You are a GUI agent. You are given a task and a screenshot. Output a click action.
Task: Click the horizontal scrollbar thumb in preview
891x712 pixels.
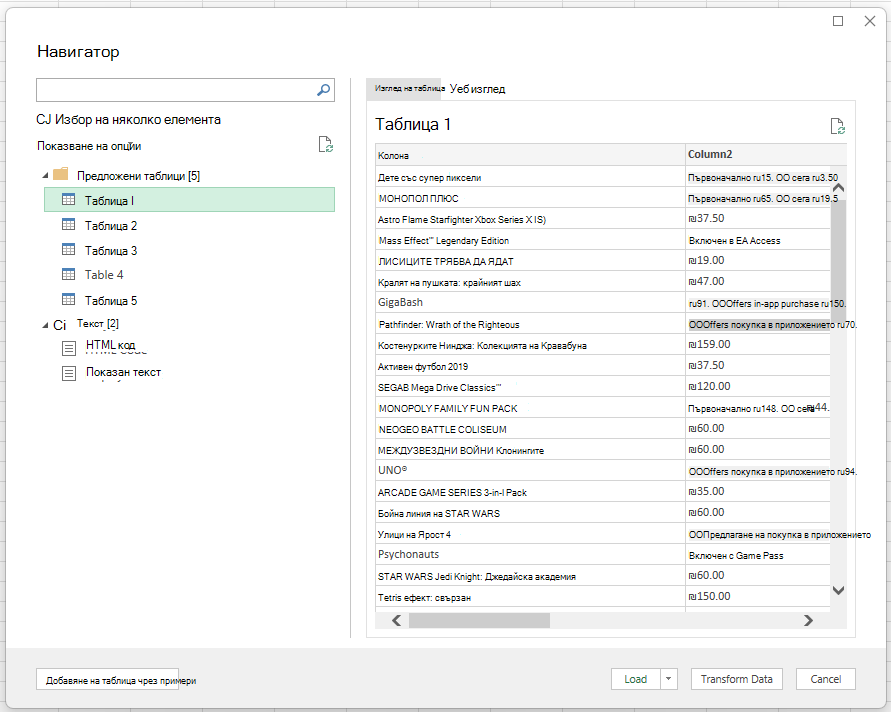pos(479,621)
